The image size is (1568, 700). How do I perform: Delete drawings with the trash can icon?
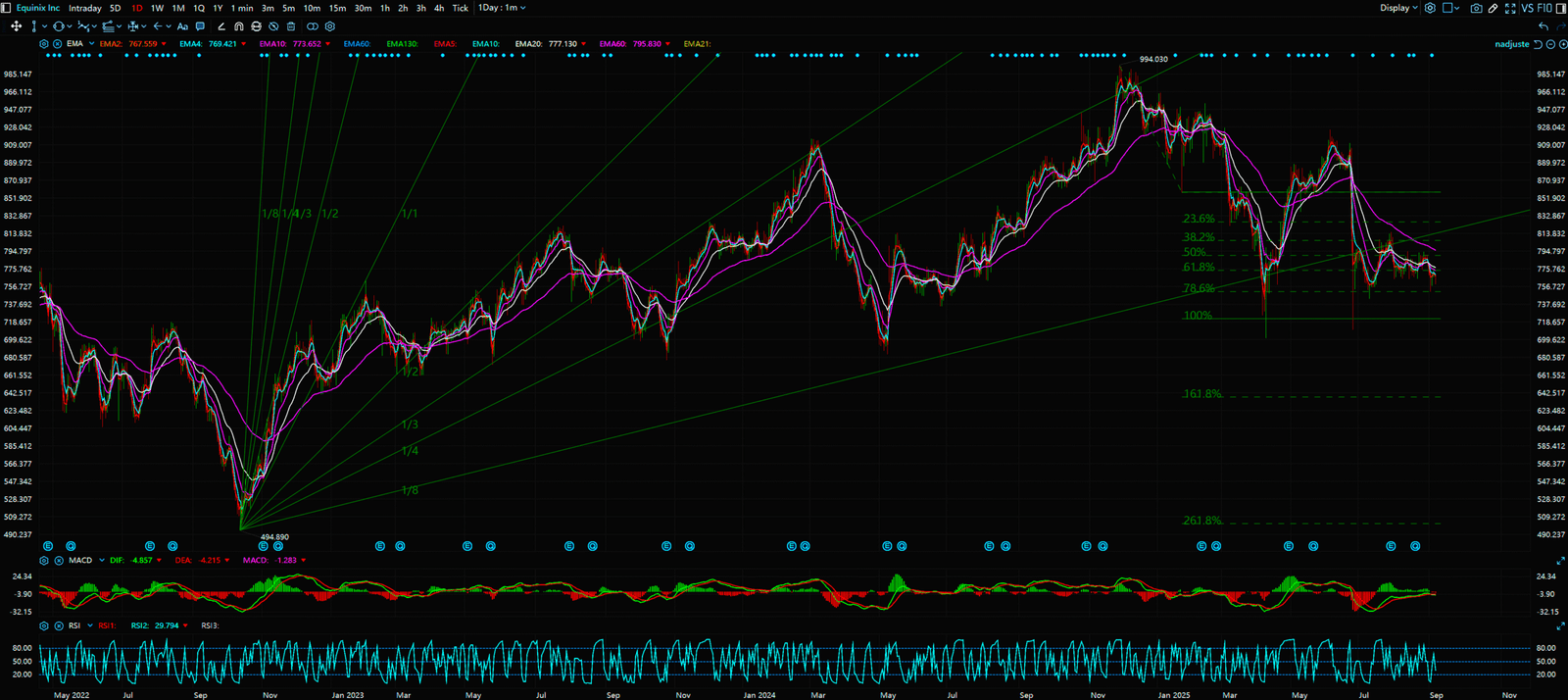291,26
